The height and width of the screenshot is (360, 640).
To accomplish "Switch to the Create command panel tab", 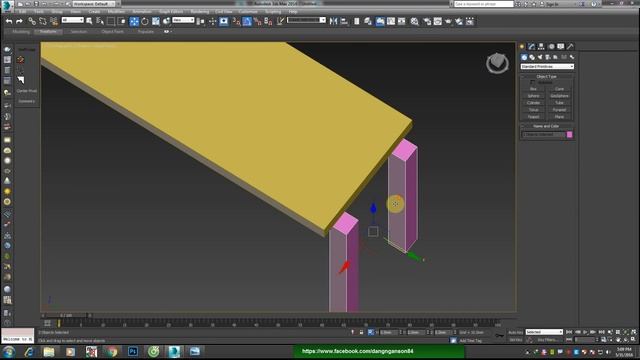I will pos(522,47).
